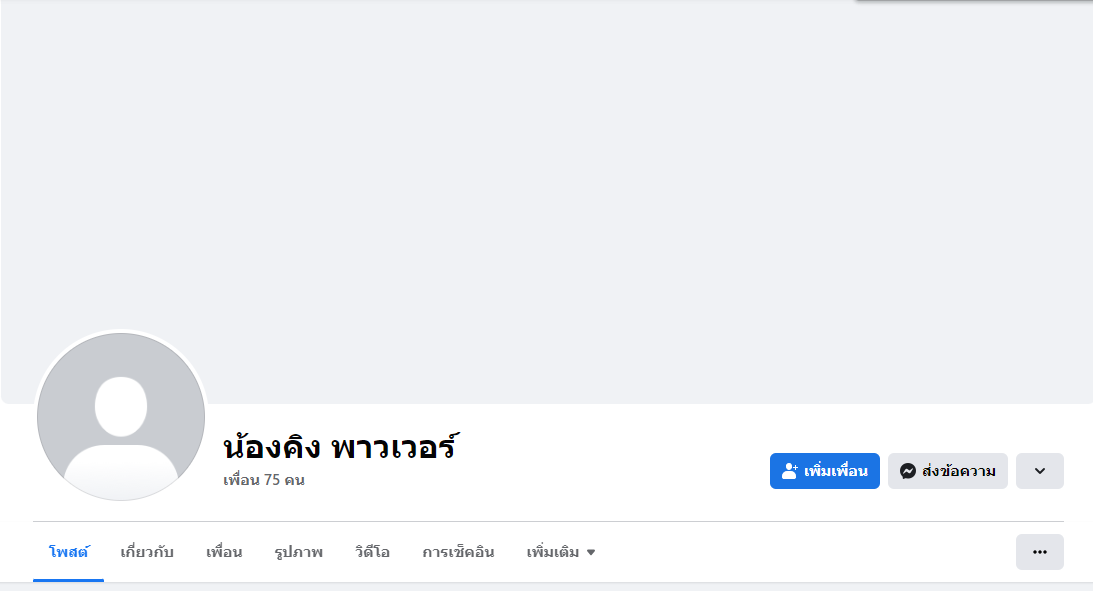Open the เกี่ยวกับ tab
1093x591 pixels.
point(147,552)
